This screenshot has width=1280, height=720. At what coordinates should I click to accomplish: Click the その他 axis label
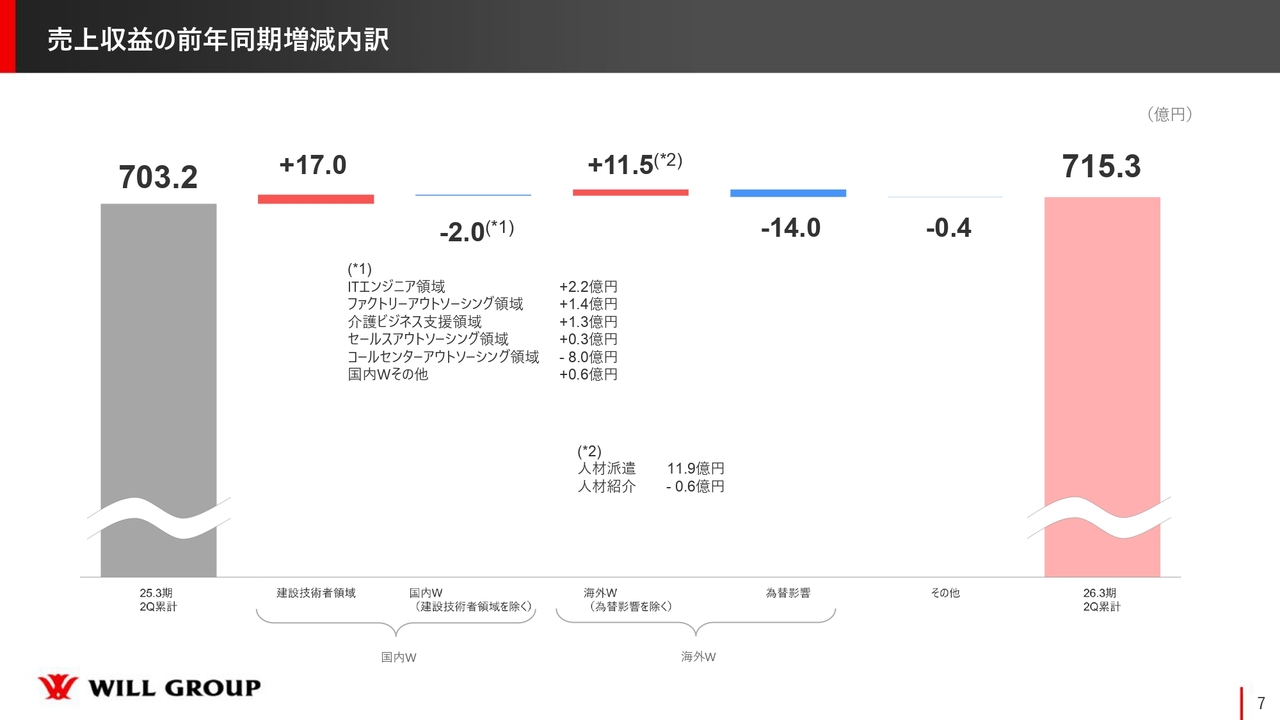945,593
